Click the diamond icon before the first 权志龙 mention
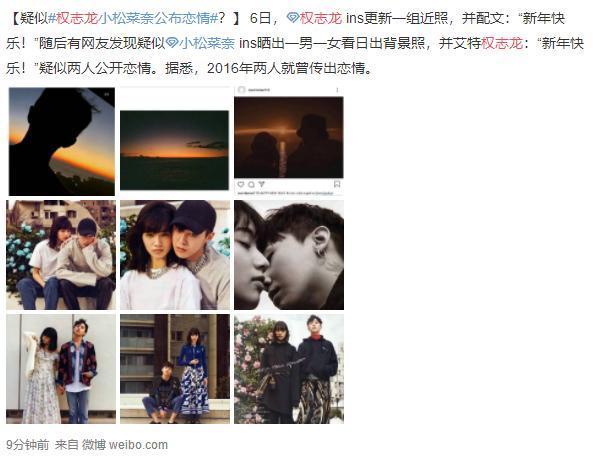Screen dimensions: 605x464 point(293,18)
